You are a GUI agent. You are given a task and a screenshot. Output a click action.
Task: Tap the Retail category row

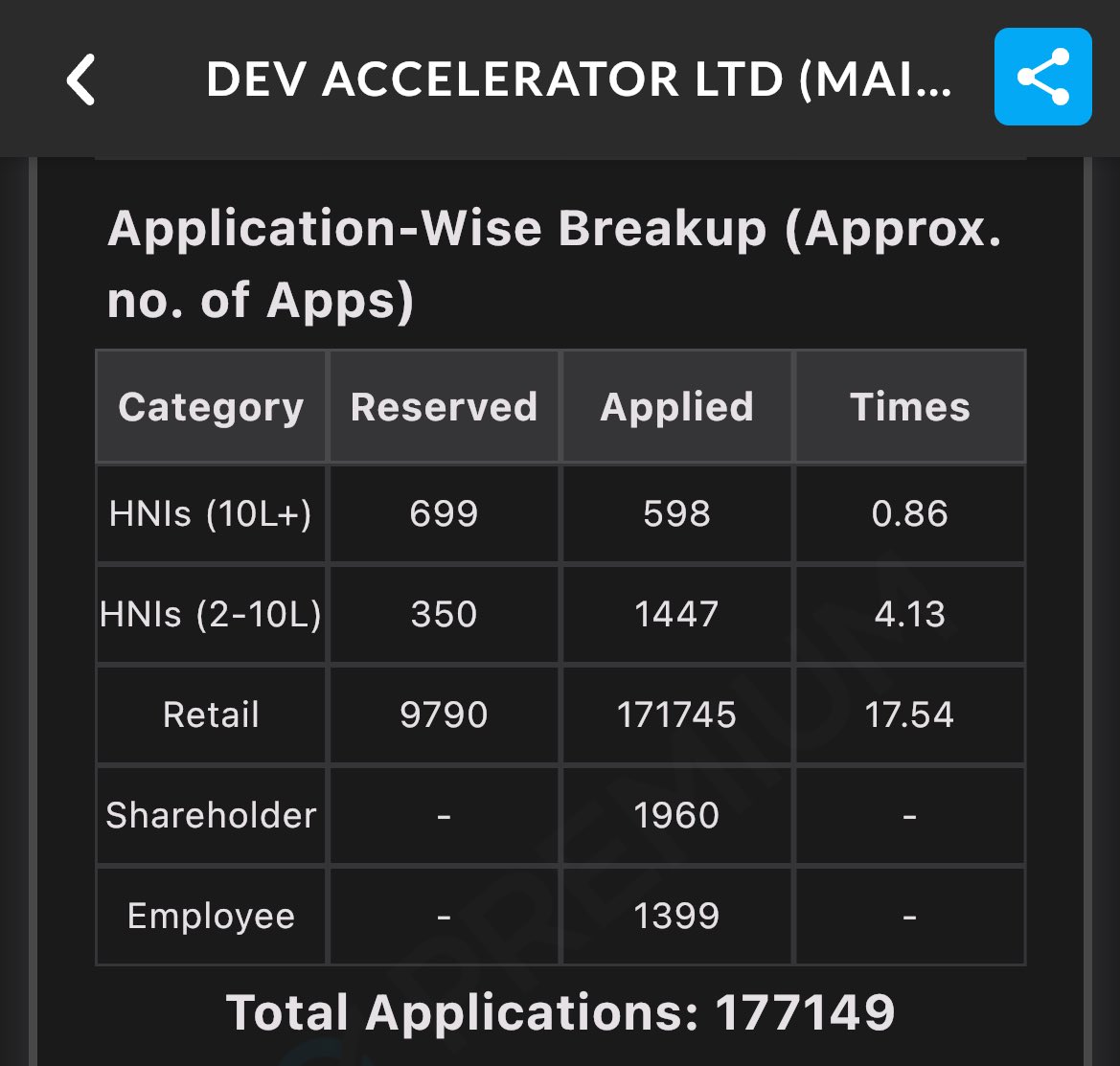(210, 714)
